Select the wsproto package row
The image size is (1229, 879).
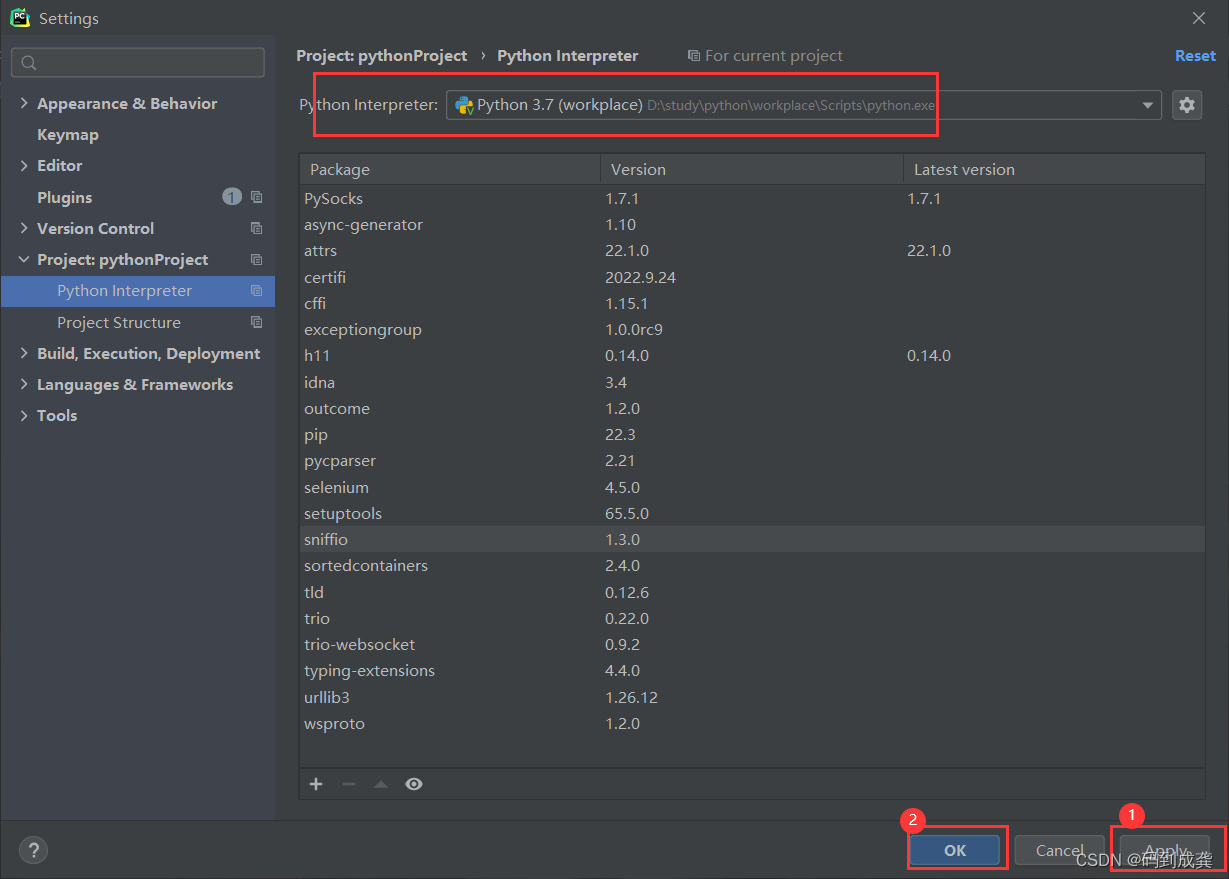tap(752, 723)
